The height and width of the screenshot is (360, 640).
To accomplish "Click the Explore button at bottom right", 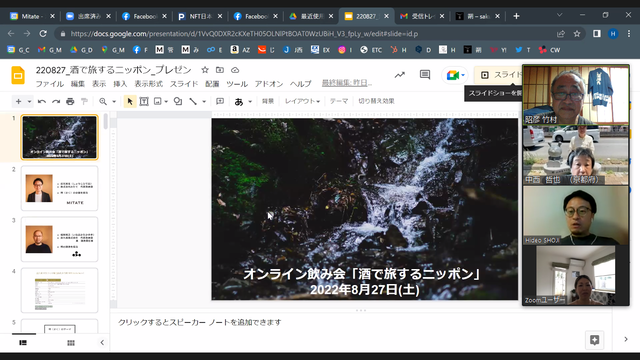I will tap(594, 340).
